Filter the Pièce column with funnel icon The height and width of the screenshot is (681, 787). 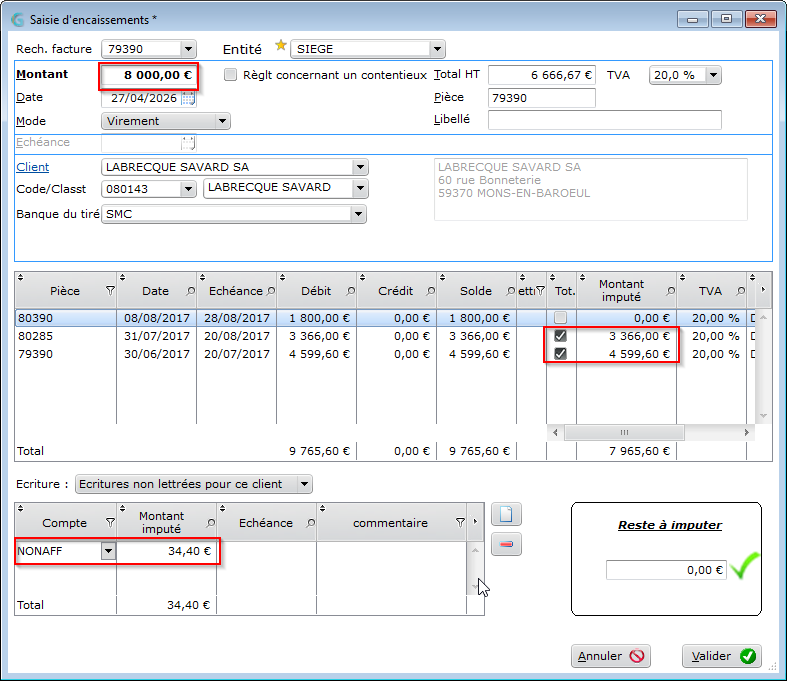coord(110,291)
